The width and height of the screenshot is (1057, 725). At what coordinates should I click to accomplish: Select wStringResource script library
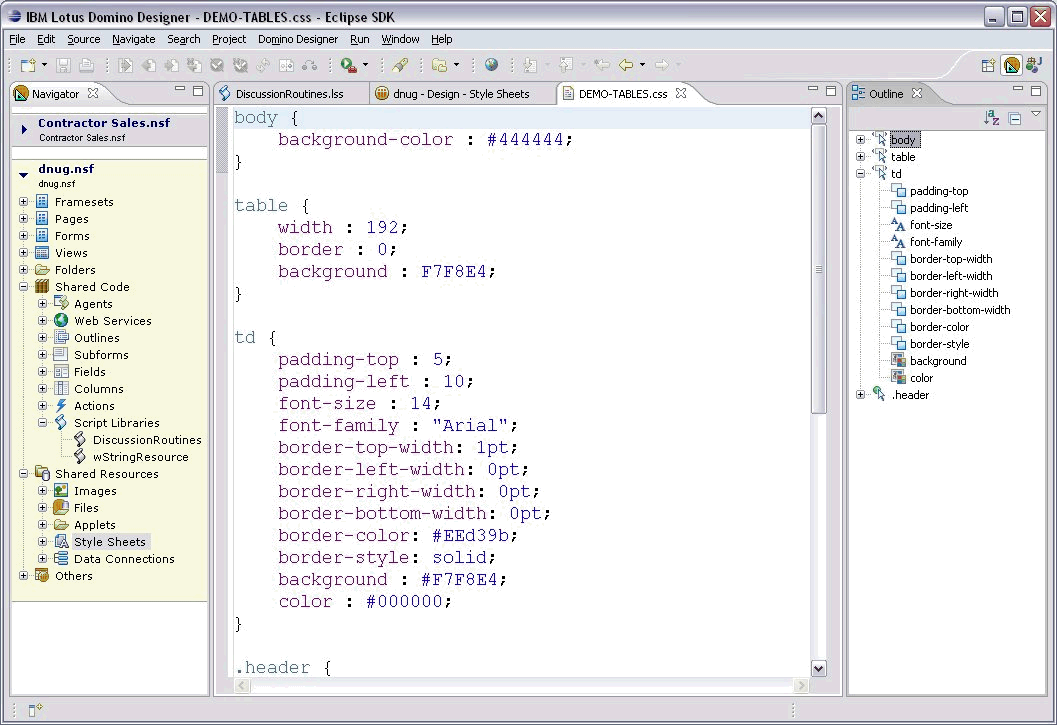(140, 457)
